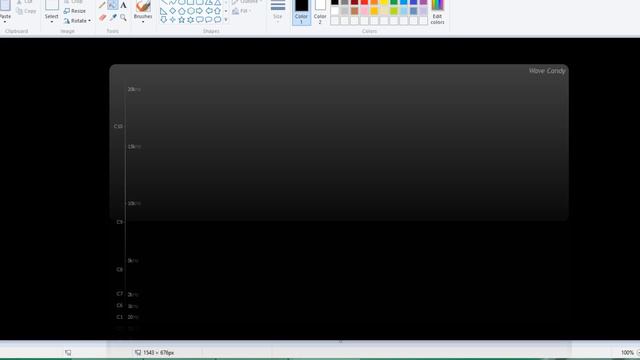
Task: Pick the green color swatch
Action: [394, 2]
